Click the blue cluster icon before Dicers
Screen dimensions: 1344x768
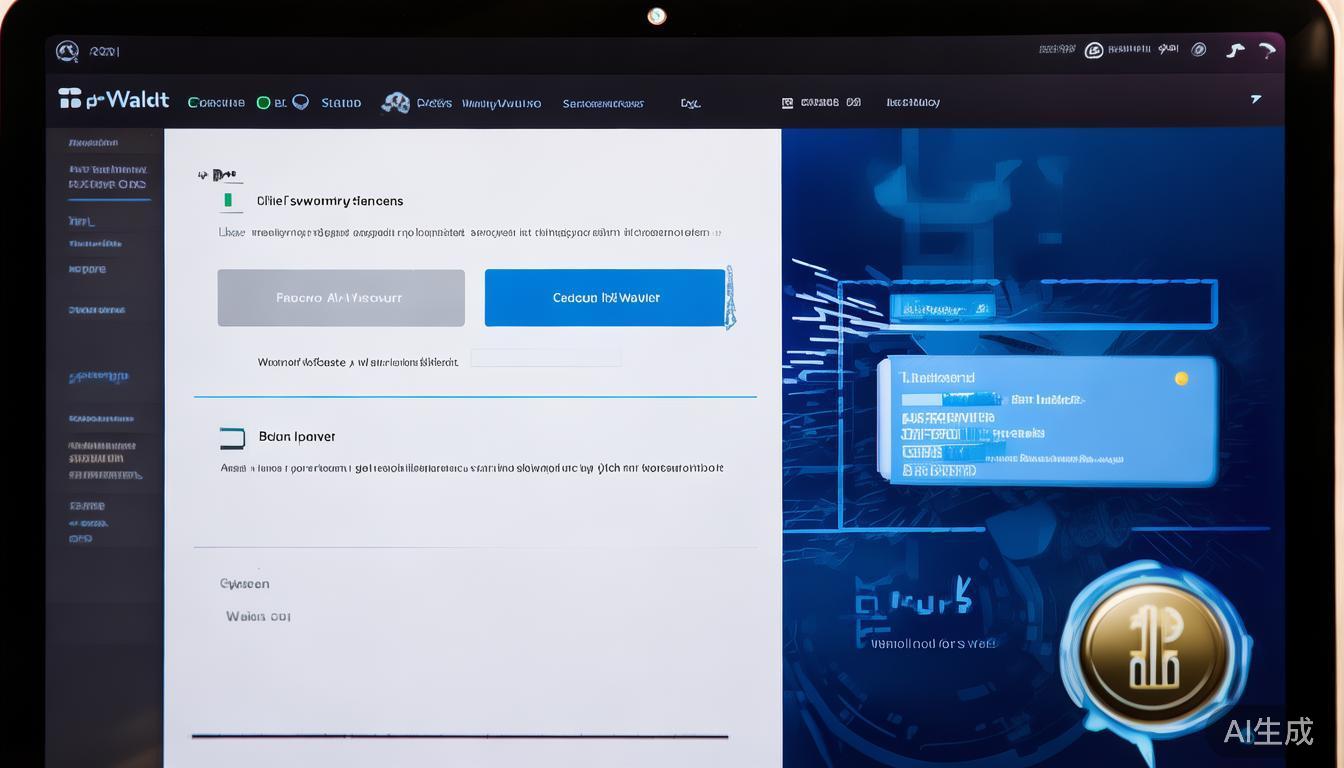point(396,102)
